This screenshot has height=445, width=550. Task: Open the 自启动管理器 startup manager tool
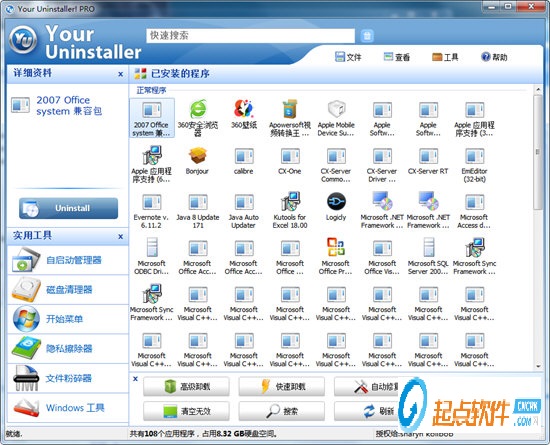(68, 260)
